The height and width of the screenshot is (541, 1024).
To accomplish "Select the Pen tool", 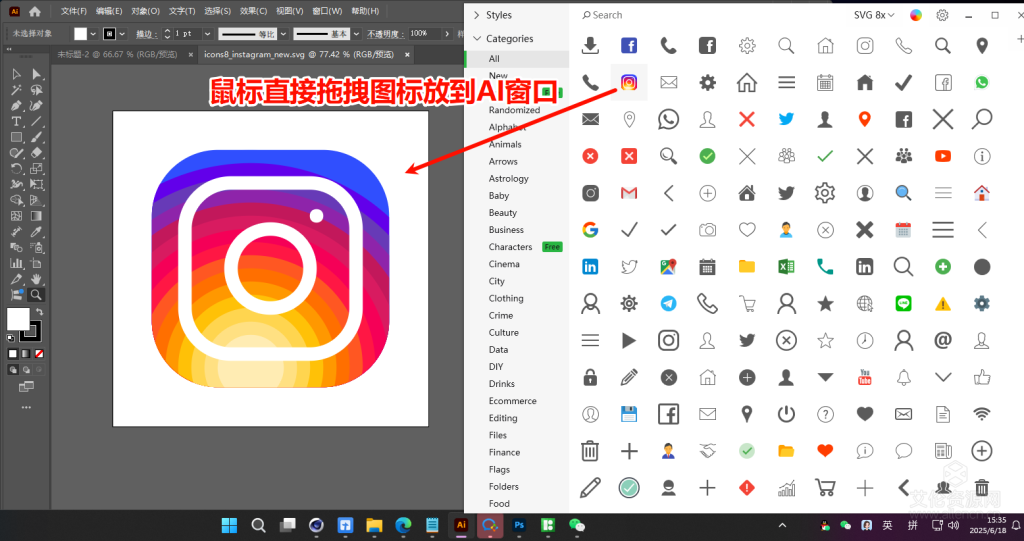I will [x=16, y=105].
